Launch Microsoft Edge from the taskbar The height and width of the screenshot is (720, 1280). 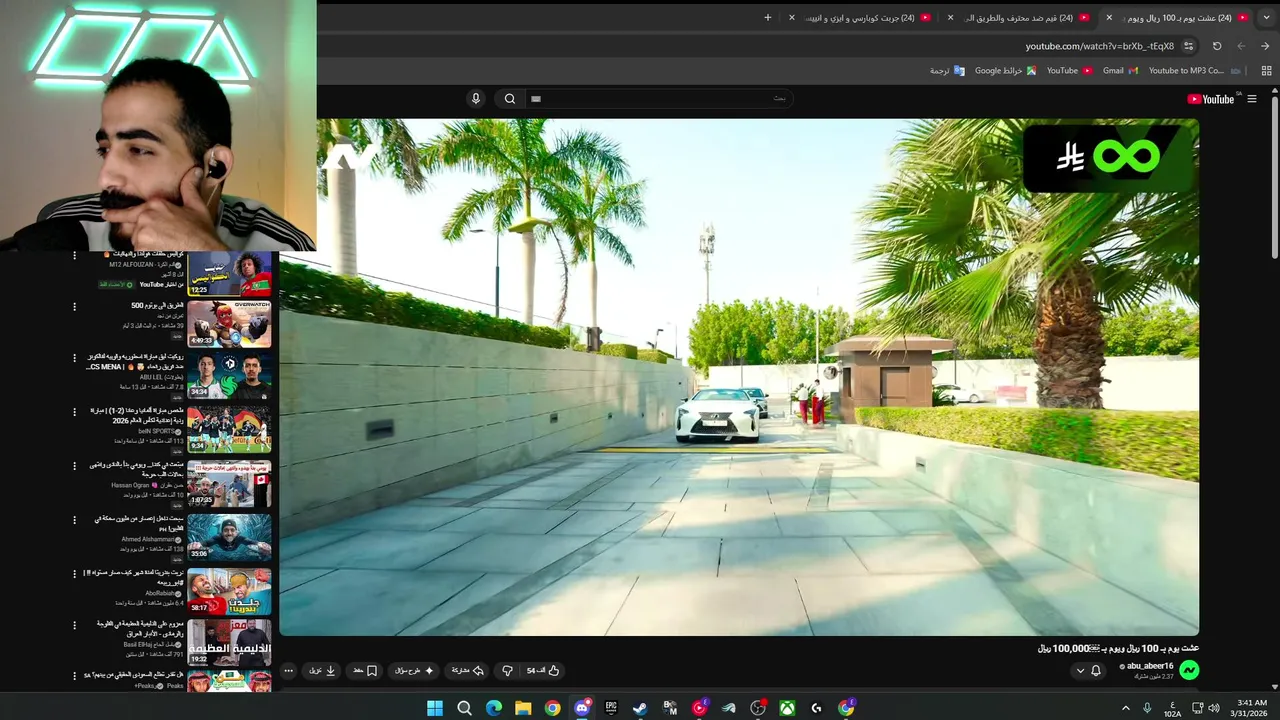(494, 708)
